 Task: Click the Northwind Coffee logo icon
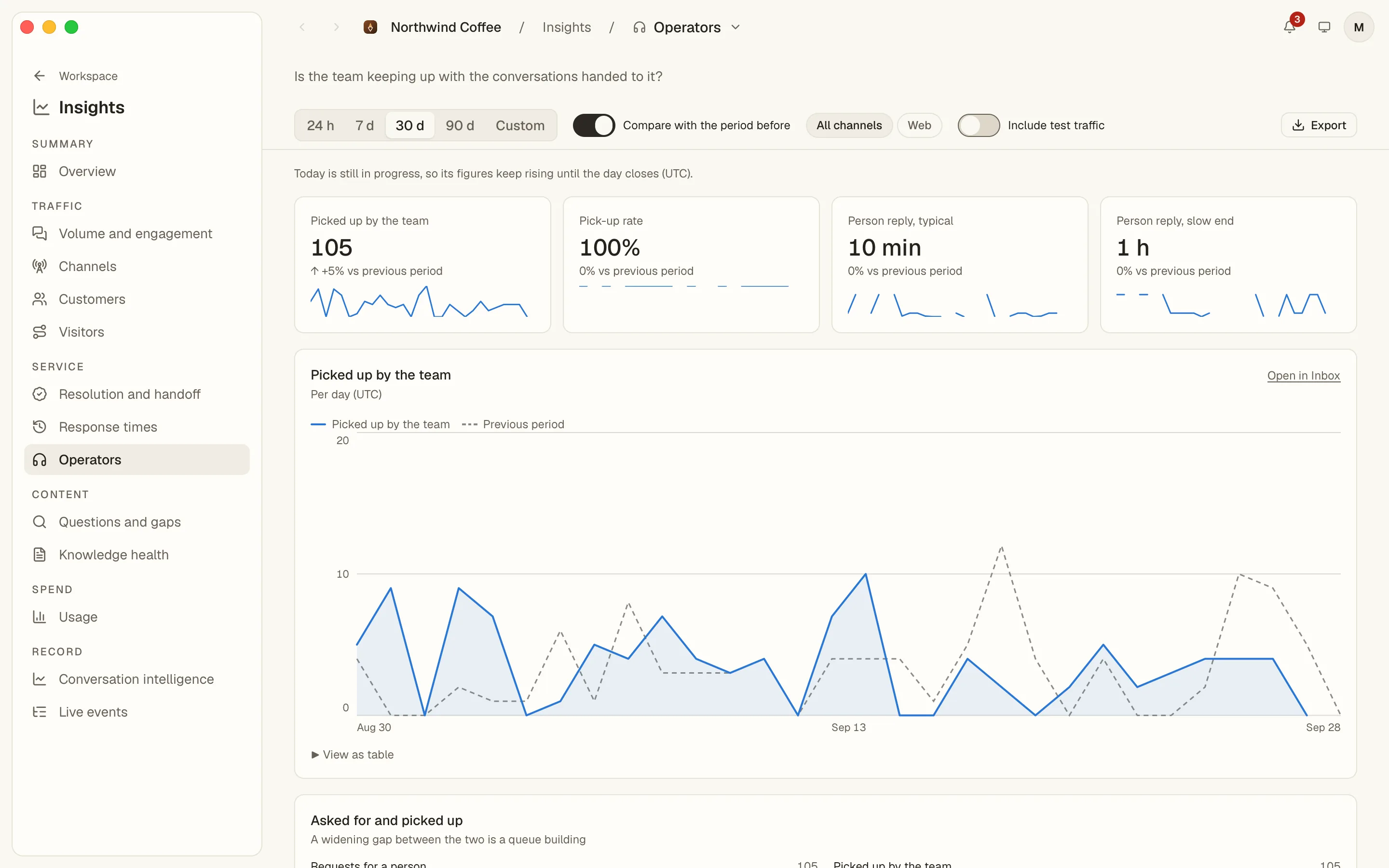pos(370,27)
